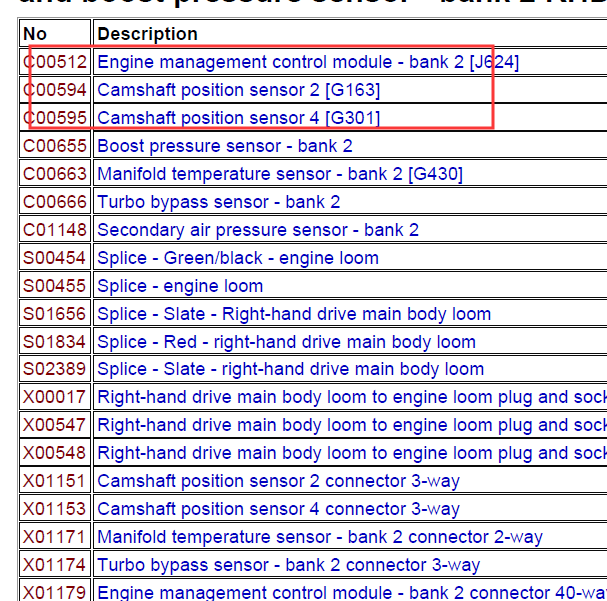This screenshot has height=601, width=607.
Task: Open 'Secondary air pressure sensor - bank 2'
Action: click(257, 230)
